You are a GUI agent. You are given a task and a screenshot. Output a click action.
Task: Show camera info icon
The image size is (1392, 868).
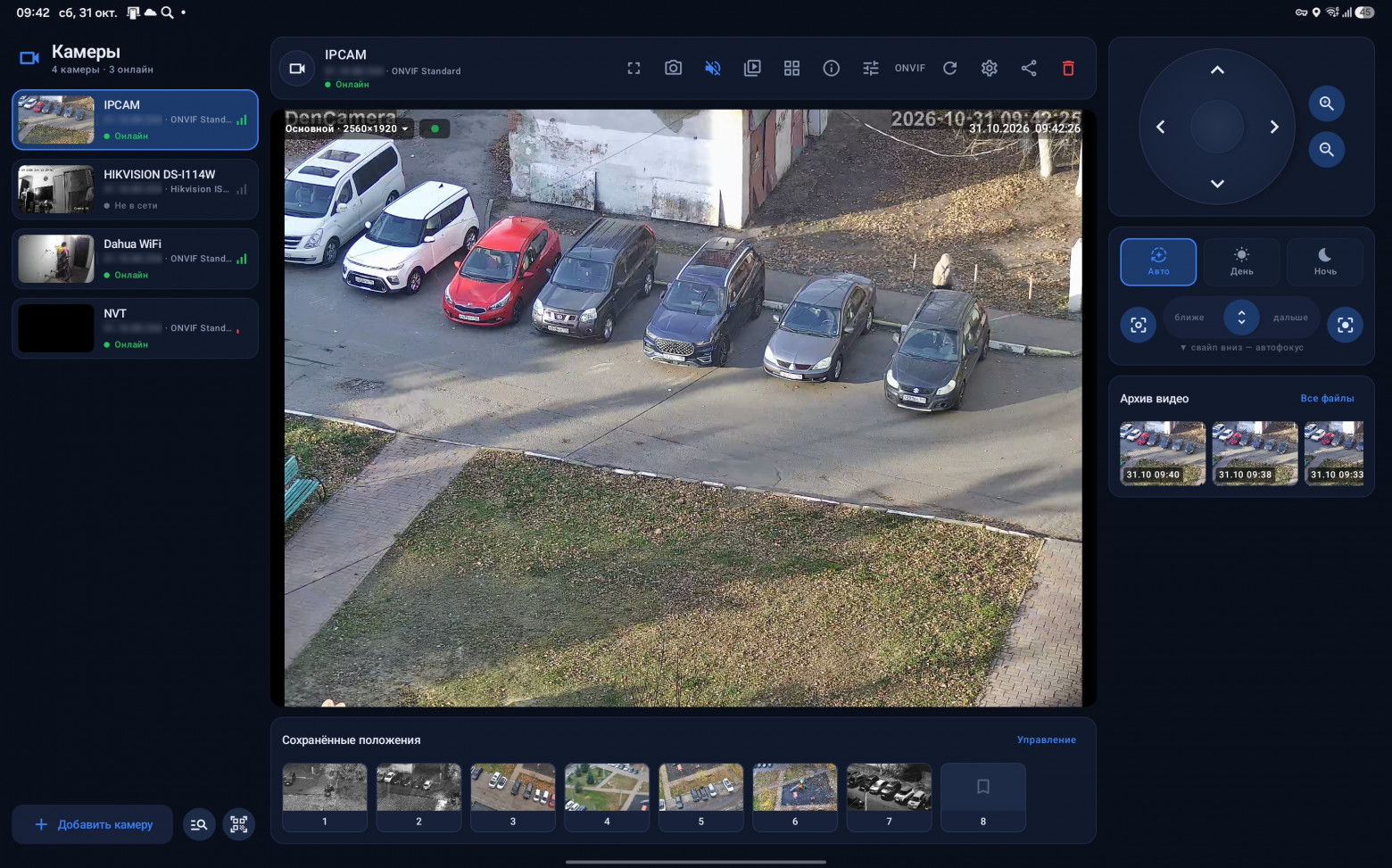[831, 68]
